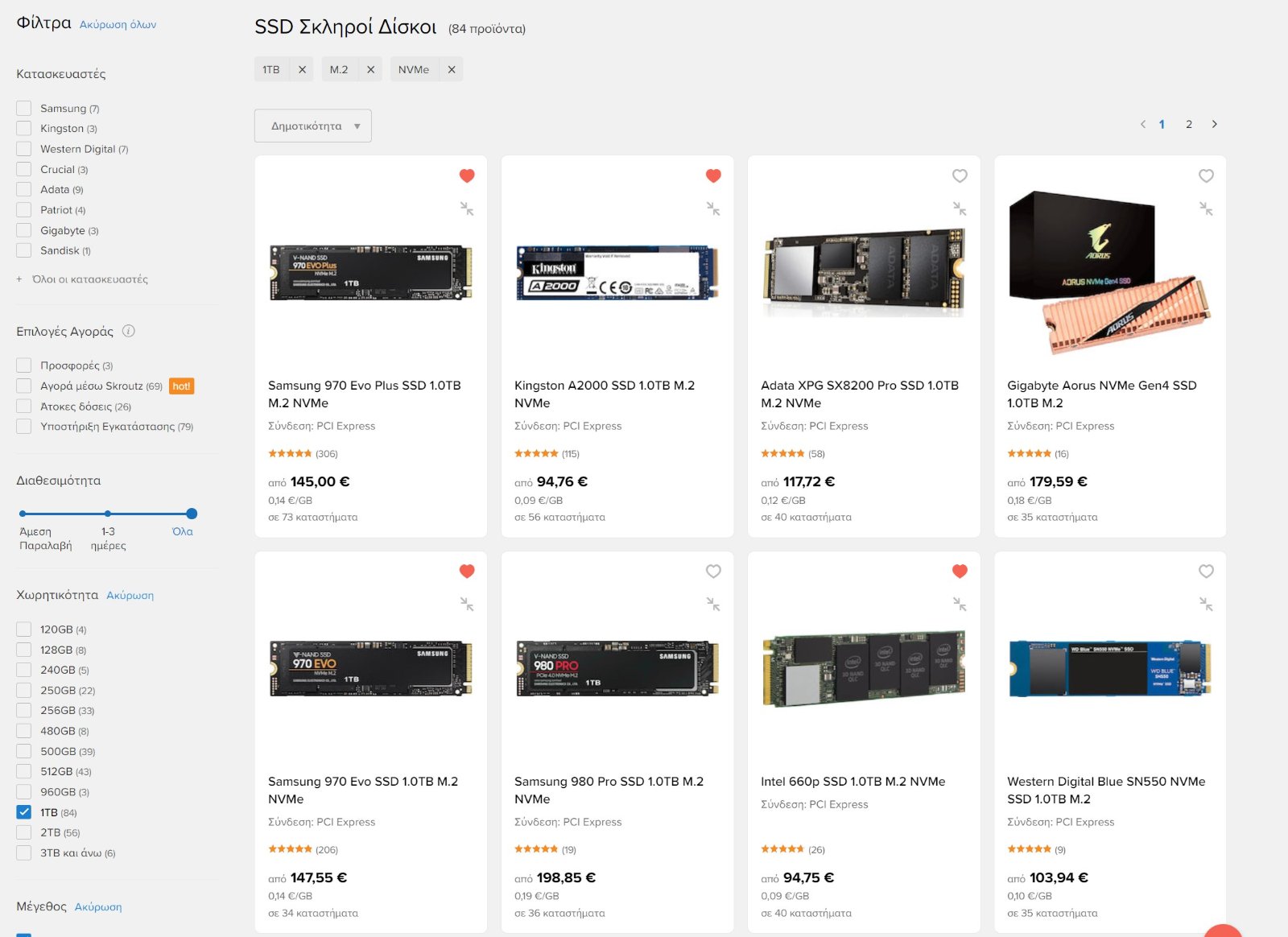Check the 3TB και άνω filter

tap(24, 852)
